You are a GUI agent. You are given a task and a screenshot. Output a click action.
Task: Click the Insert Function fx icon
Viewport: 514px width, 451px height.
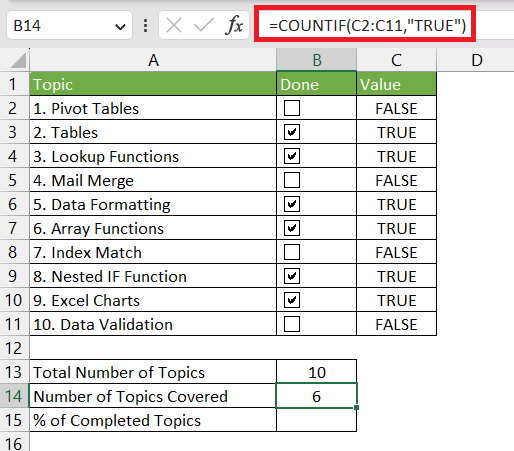click(234, 25)
